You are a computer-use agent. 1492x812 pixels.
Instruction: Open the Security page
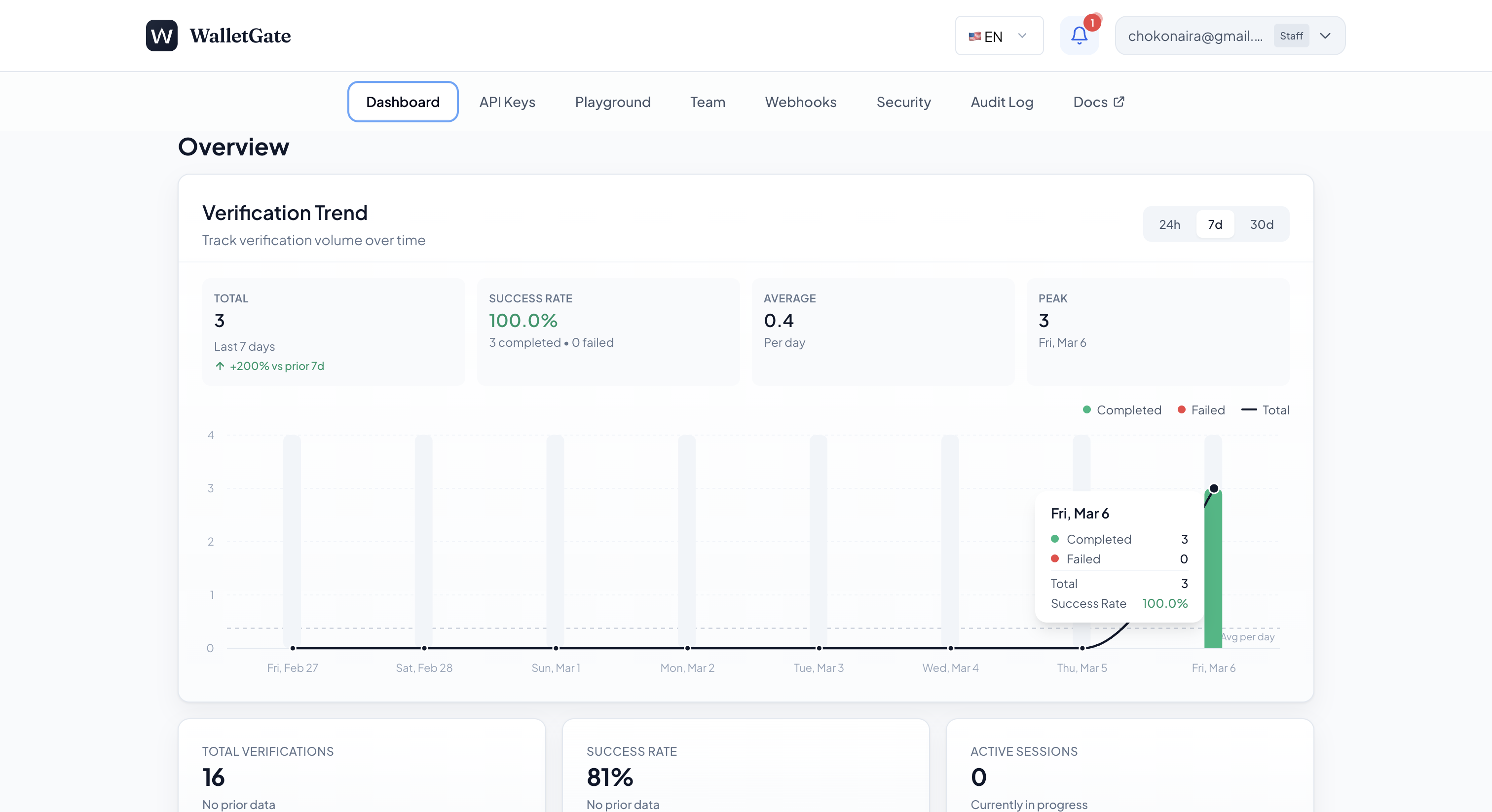(x=903, y=102)
